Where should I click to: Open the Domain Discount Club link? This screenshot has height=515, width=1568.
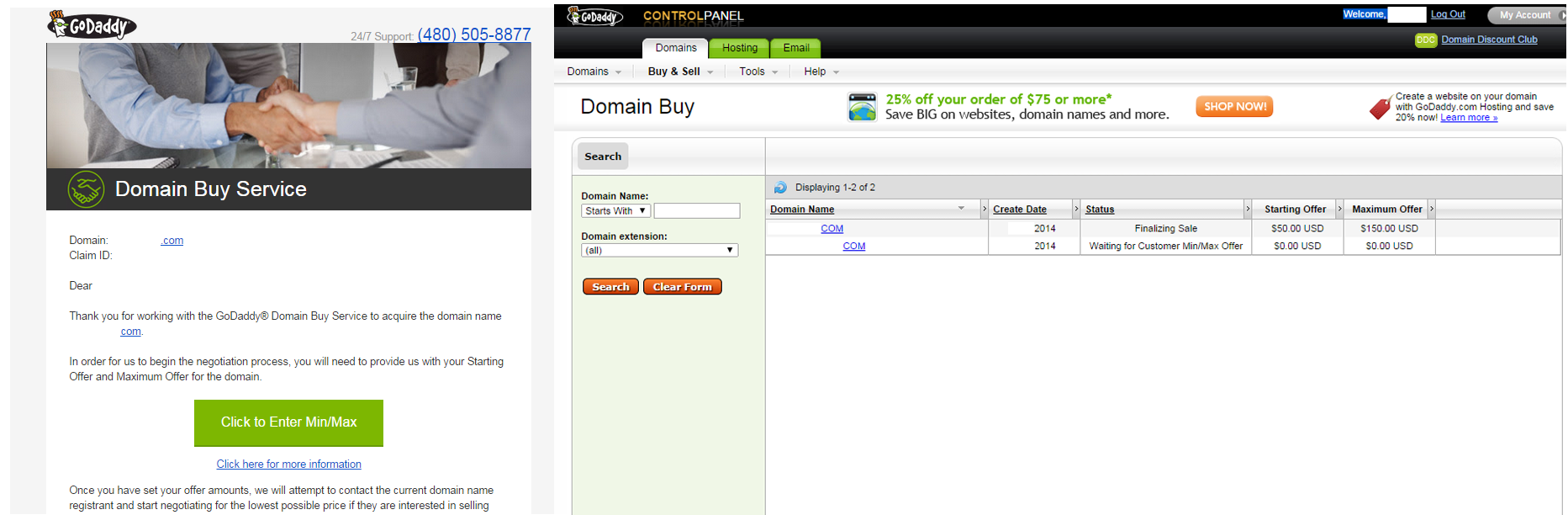[1489, 40]
